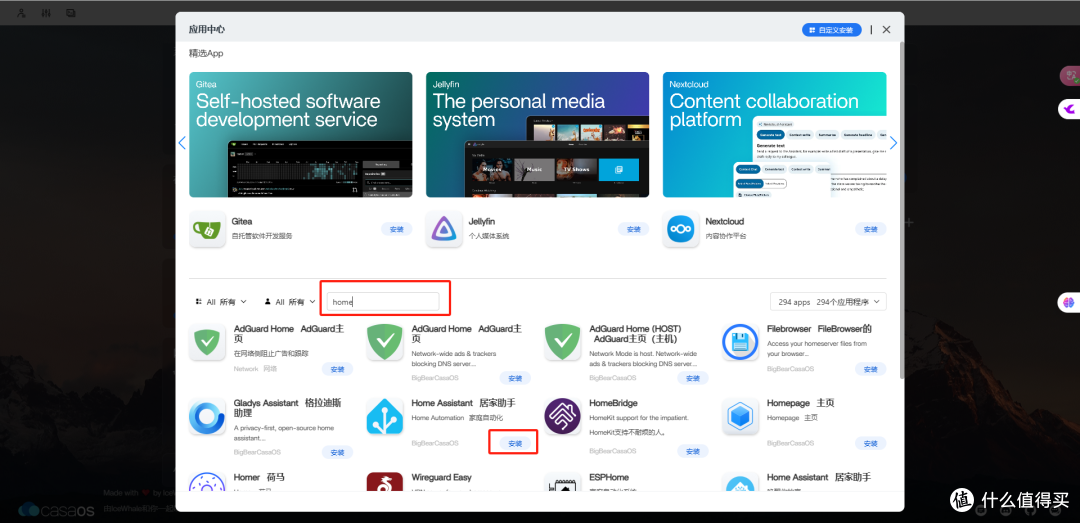
Task: Open the Wireguard Easy dragon icon
Action: pyautogui.click(x=385, y=482)
